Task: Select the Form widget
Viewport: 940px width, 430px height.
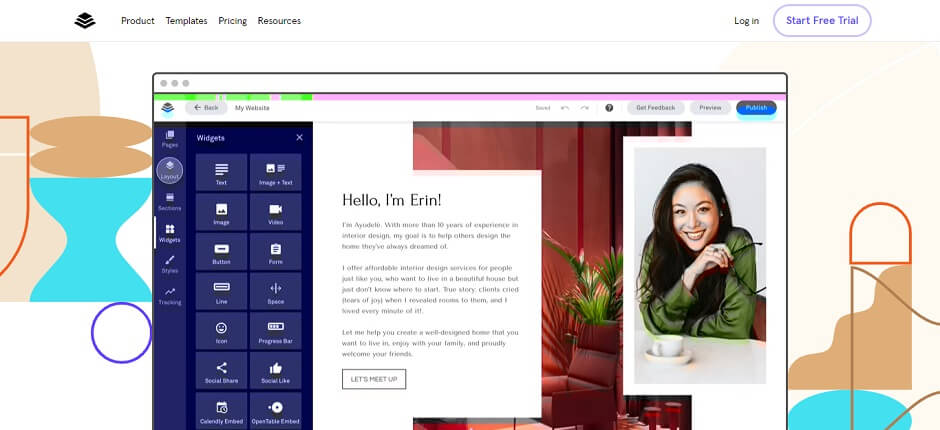Action: [276, 251]
